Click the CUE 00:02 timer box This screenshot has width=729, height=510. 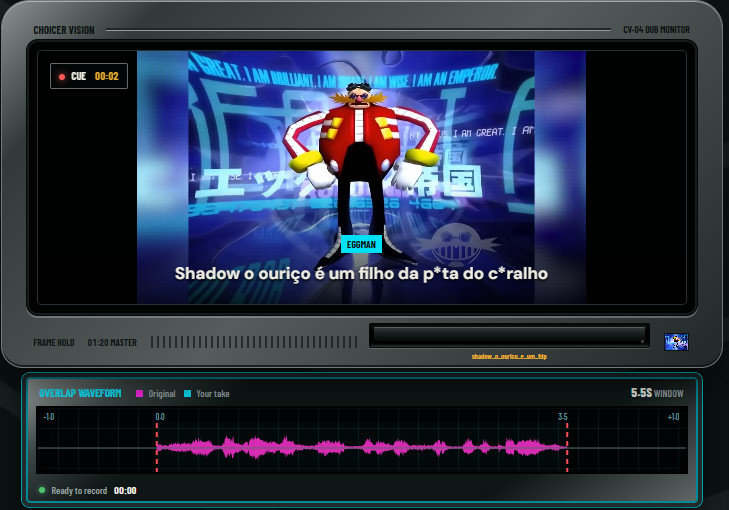click(x=89, y=76)
